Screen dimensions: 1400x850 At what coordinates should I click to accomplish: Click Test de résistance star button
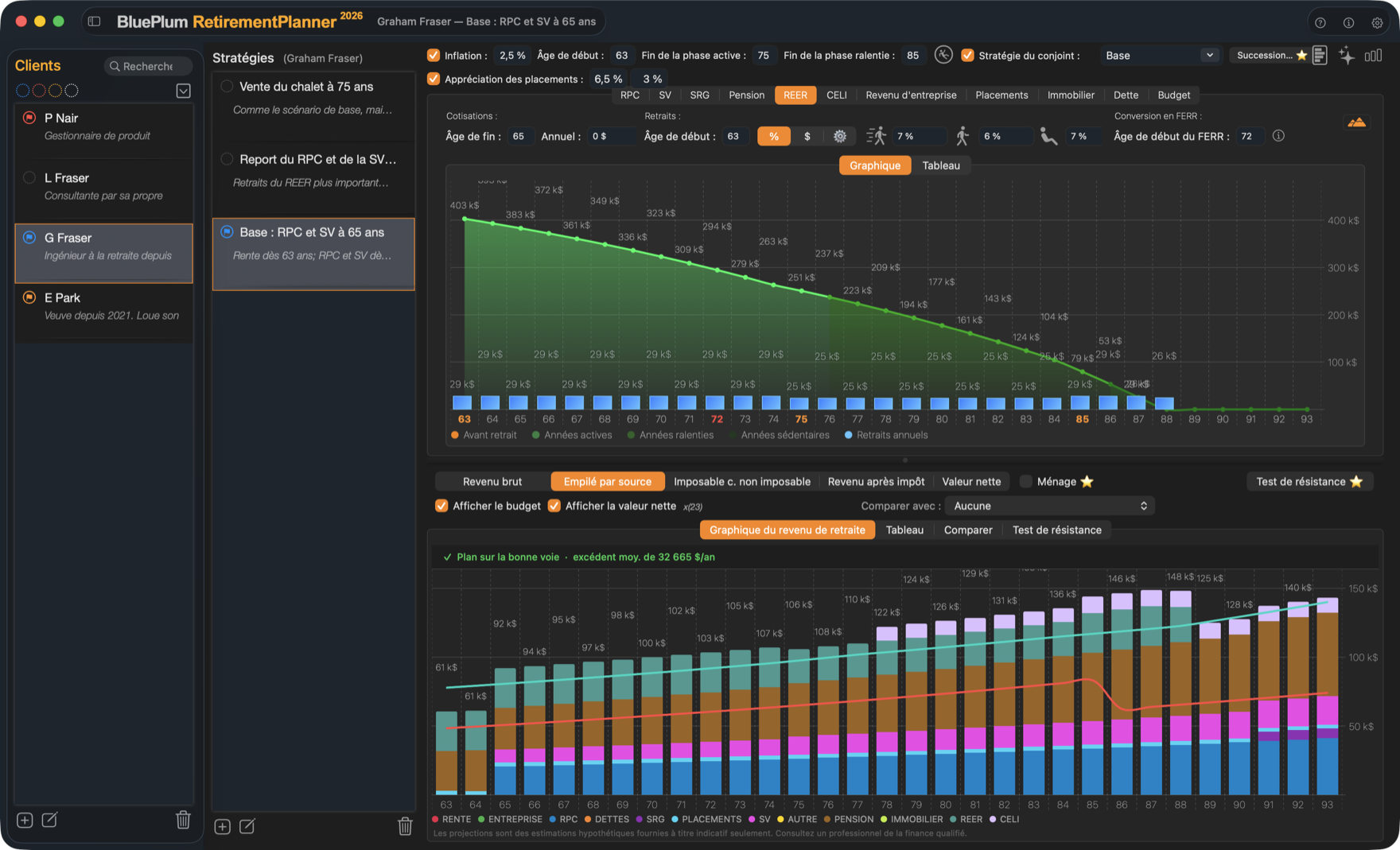(x=1309, y=481)
